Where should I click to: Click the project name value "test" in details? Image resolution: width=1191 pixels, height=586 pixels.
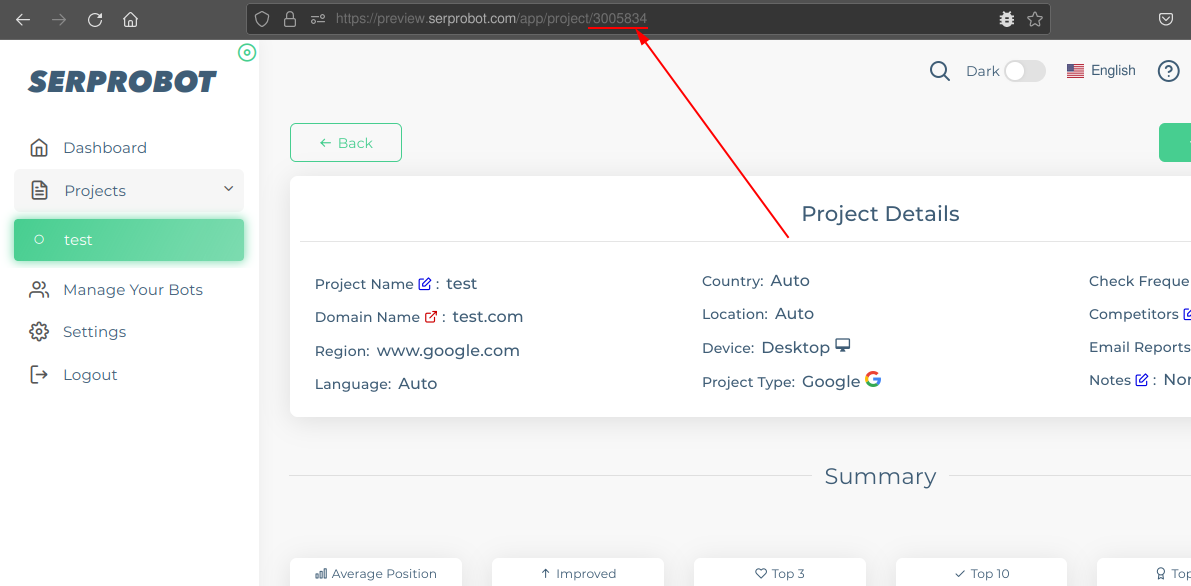462,284
